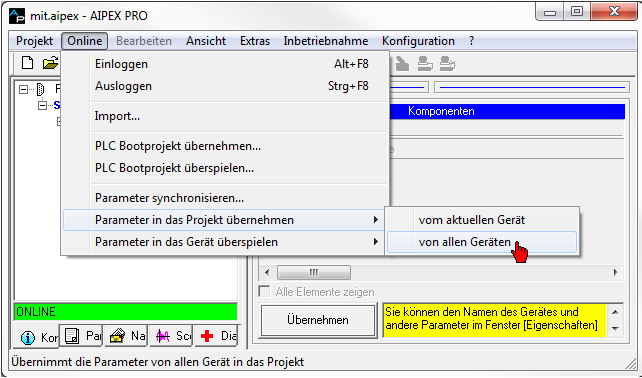Click the green ONLINE status bar
Screen dimensions: 642x378
click(x=126, y=312)
